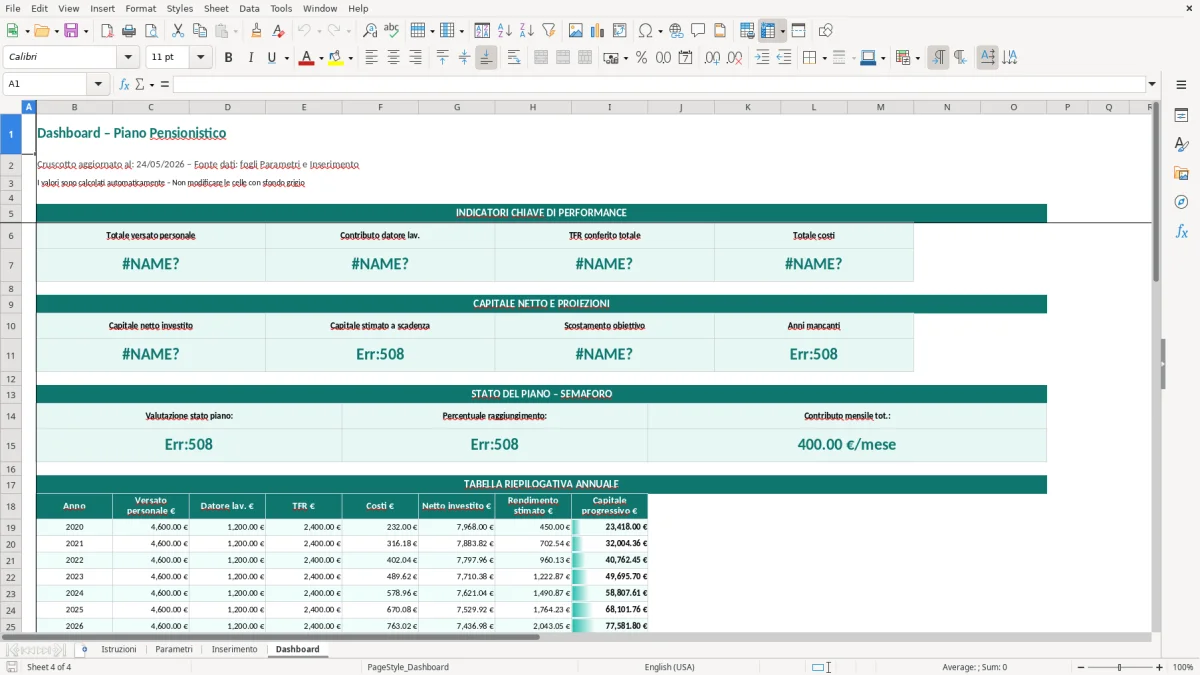Open the sidebar Functions icon
This screenshot has width=1200, height=675.
(x=1181, y=232)
